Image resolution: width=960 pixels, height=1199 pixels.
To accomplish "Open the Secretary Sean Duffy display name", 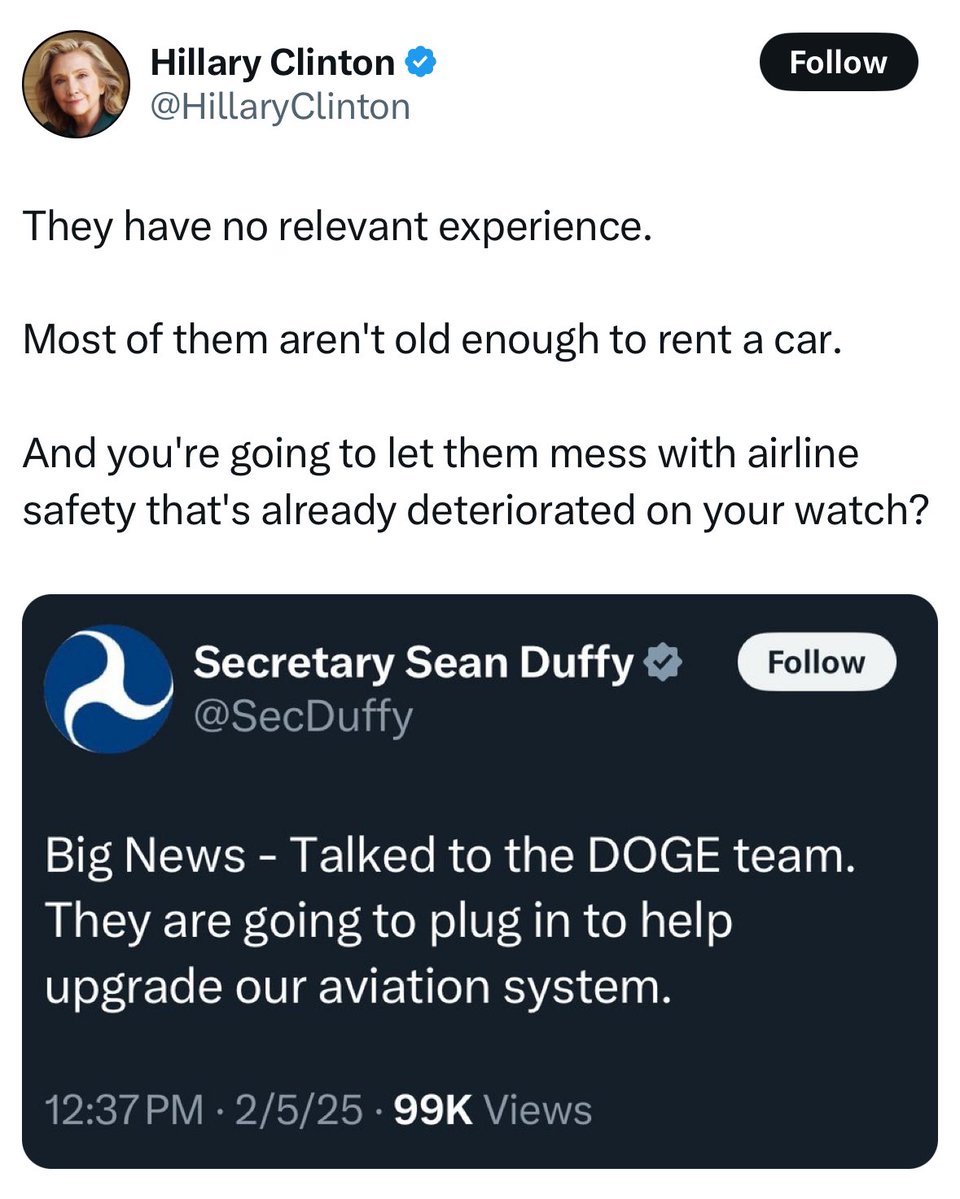I will click(x=413, y=662).
